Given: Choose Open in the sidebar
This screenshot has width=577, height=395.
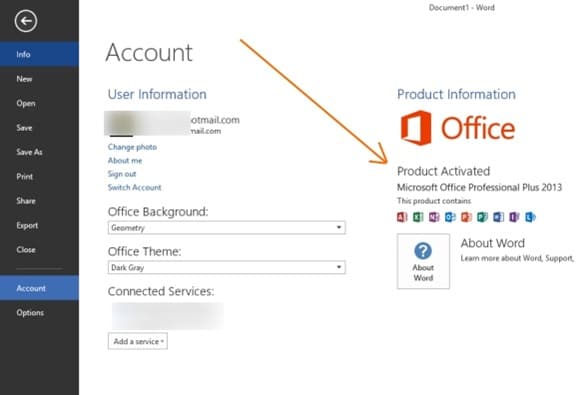Looking at the screenshot, I should (x=39, y=103).
